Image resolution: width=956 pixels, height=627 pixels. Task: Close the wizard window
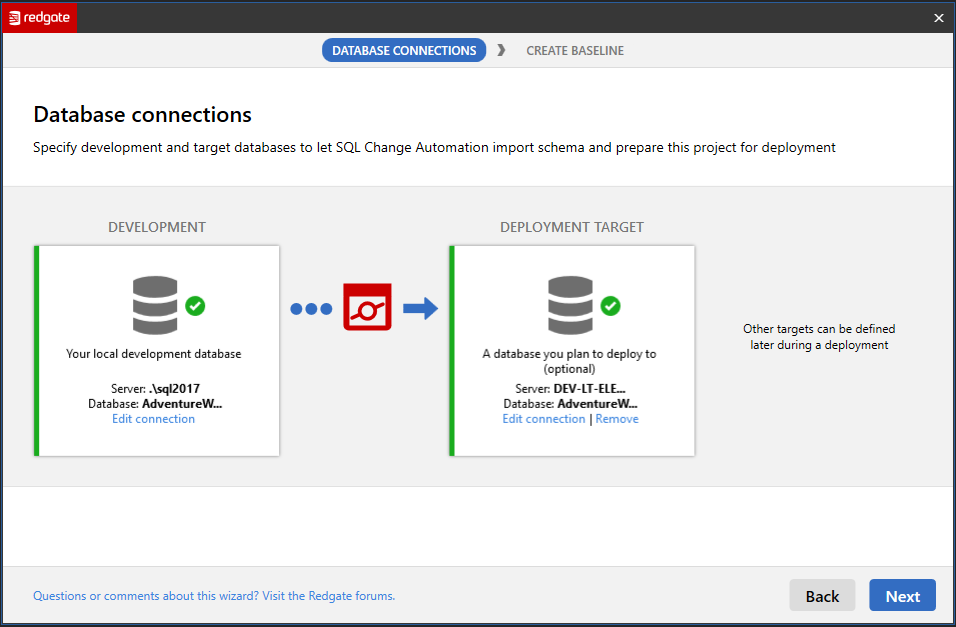pyautogui.click(x=938, y=17)
